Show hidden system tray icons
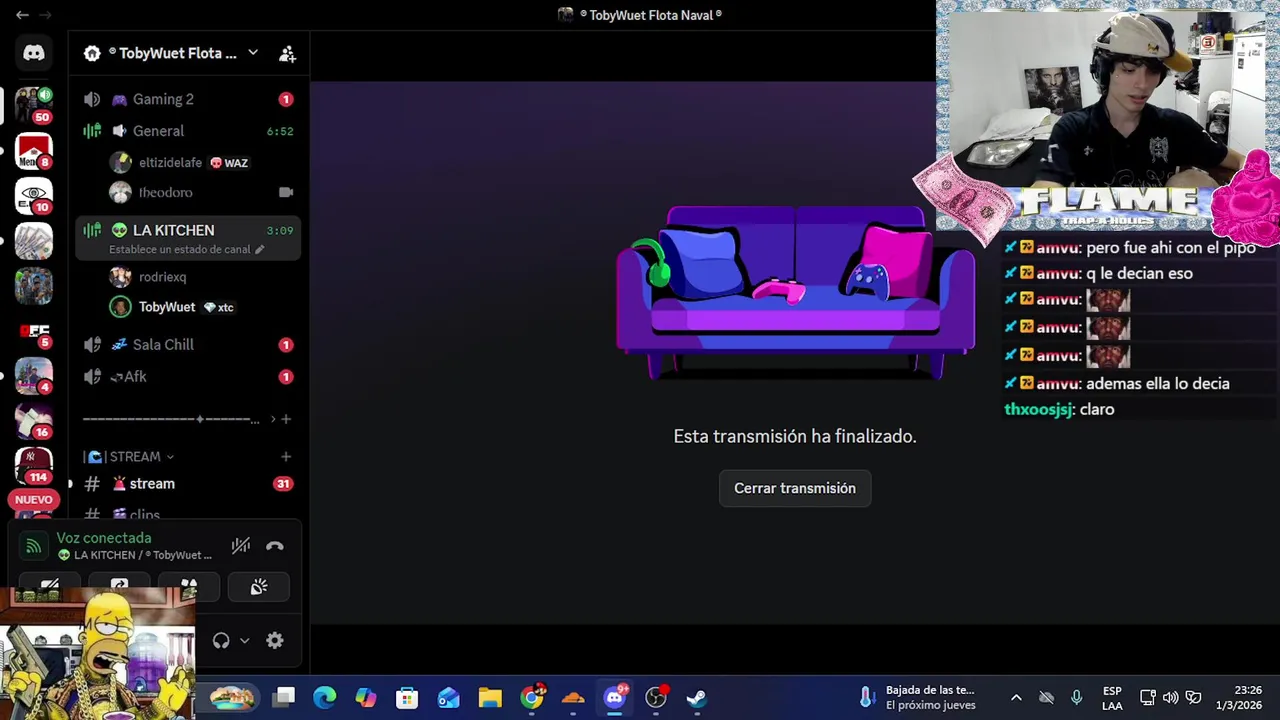 [x=1016, y=697]
